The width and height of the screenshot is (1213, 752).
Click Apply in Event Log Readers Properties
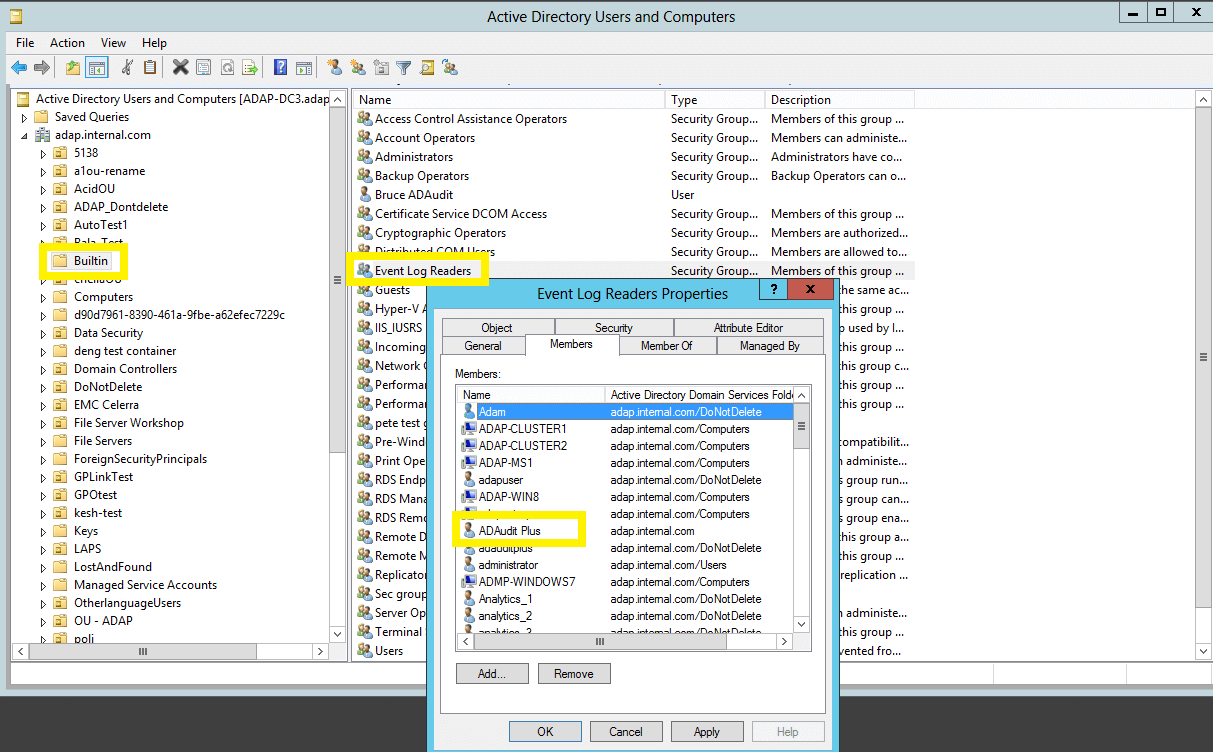(707, 731)
